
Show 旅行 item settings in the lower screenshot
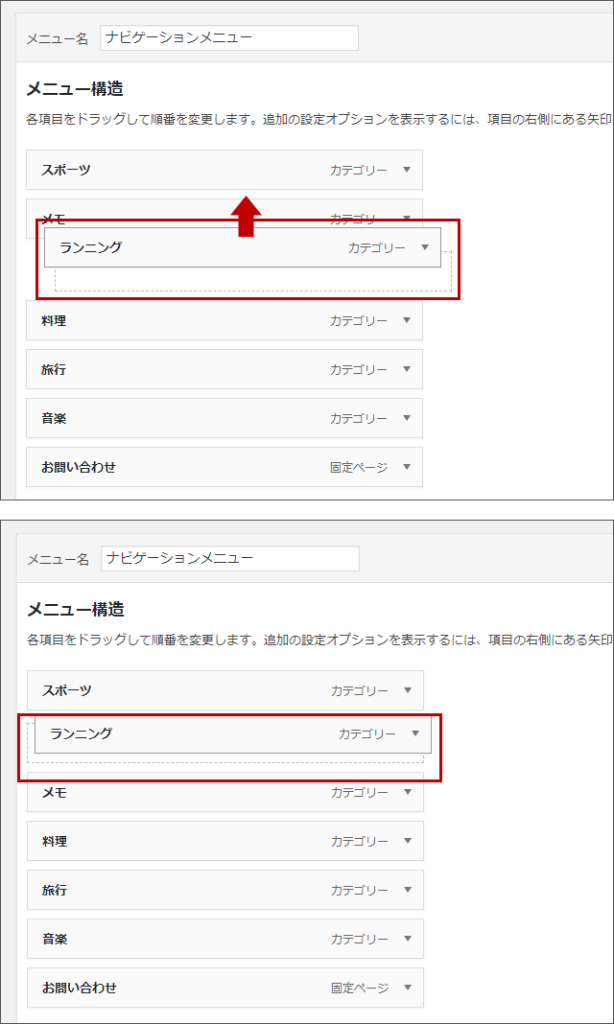pyautogui.click(x=407, y=890)
